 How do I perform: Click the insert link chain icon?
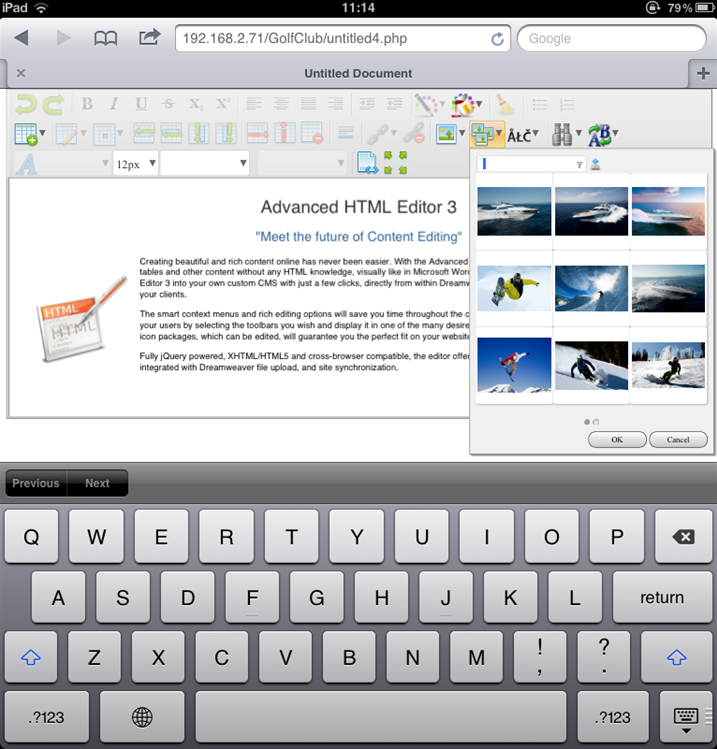coord(377,134)
